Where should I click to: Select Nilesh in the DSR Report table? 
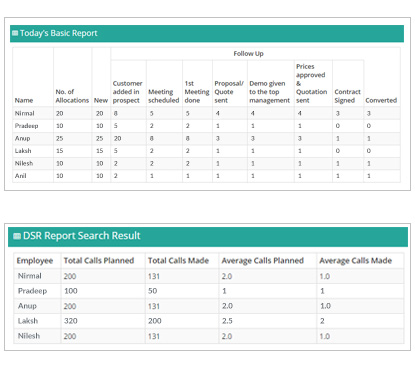click(29, 336)
